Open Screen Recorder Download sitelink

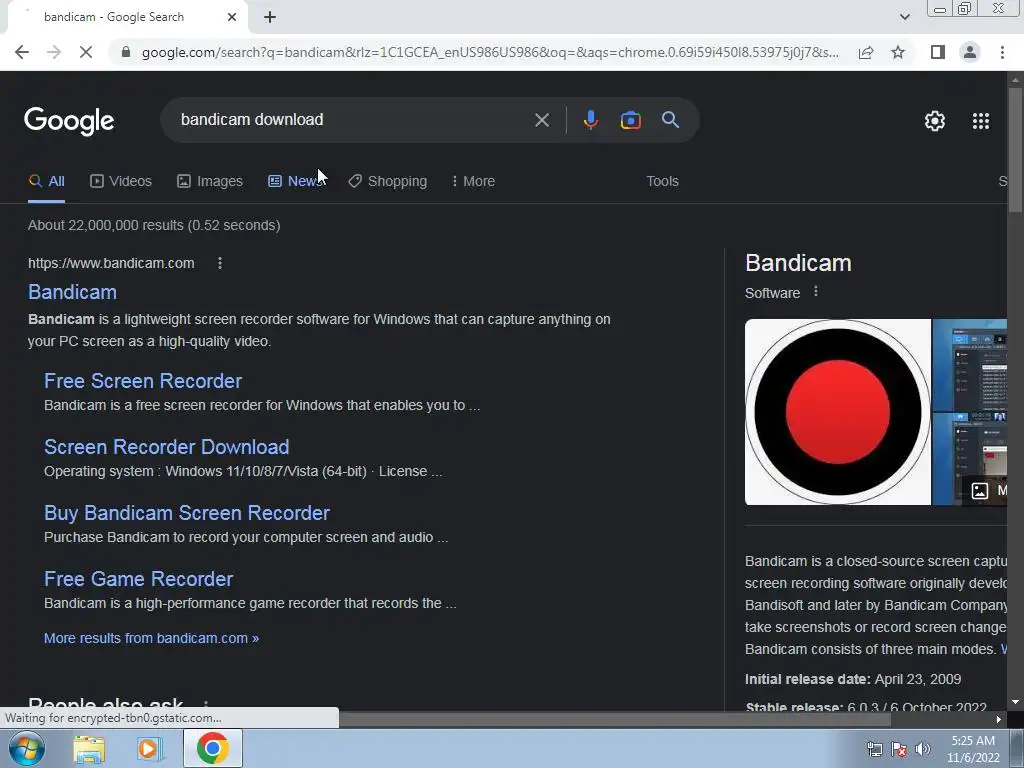click(x=167, y=447)
